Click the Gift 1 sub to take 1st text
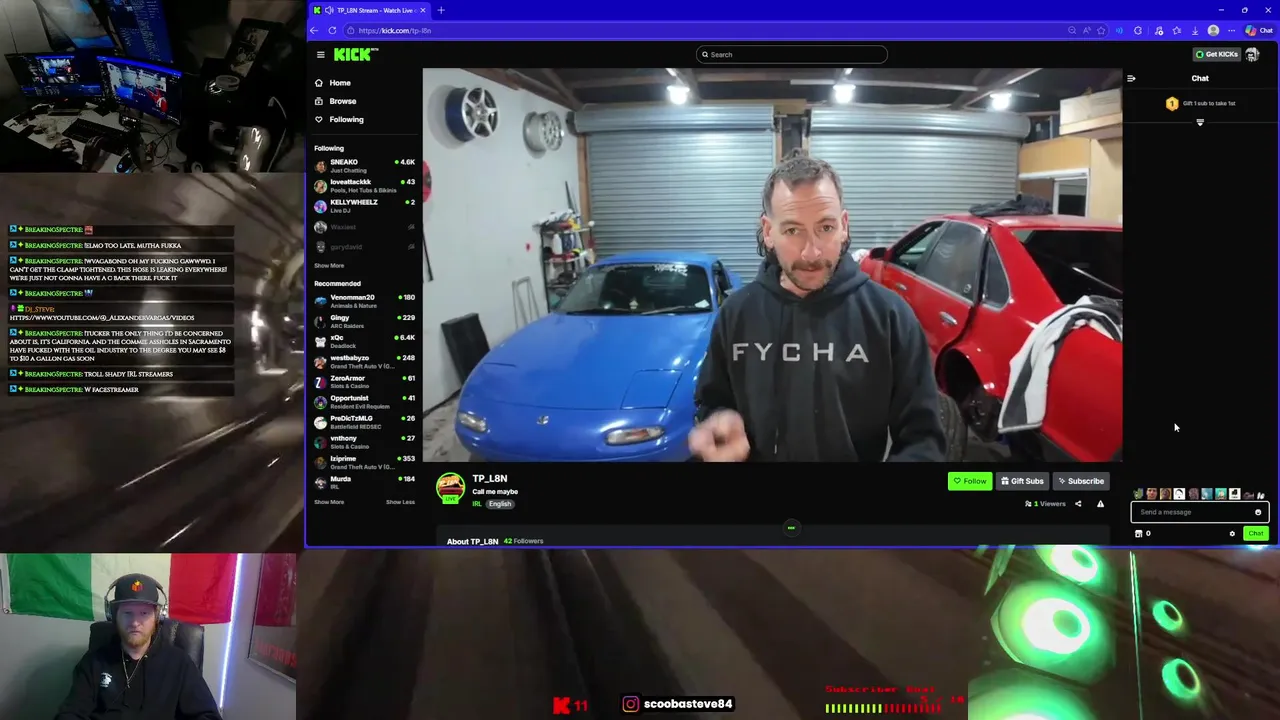Screen dimensions: 1280x720 click(1209, 104)
